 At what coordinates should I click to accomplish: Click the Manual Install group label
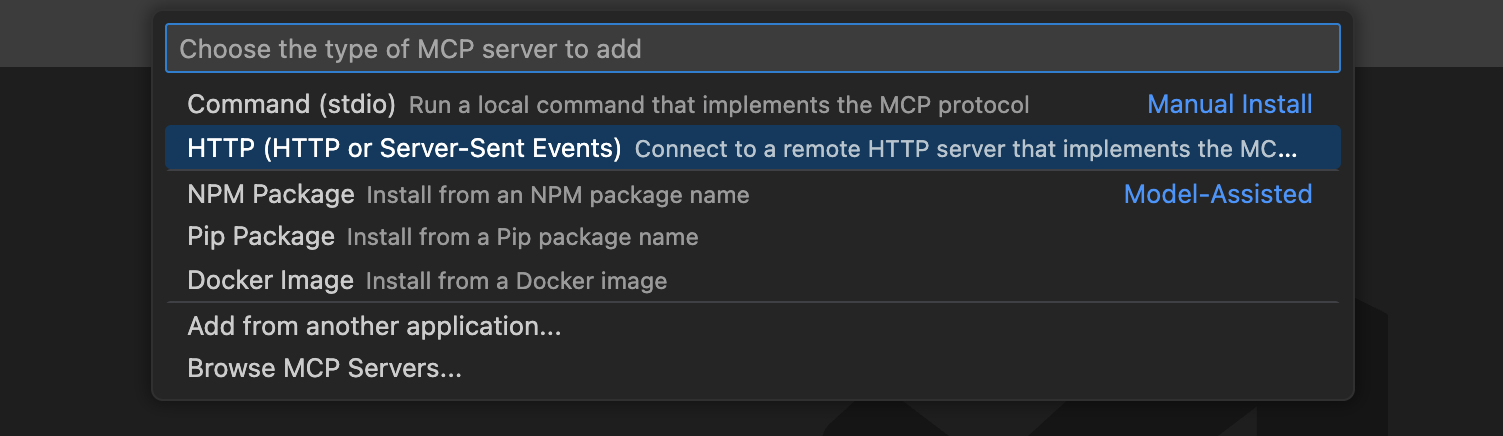1229,105
